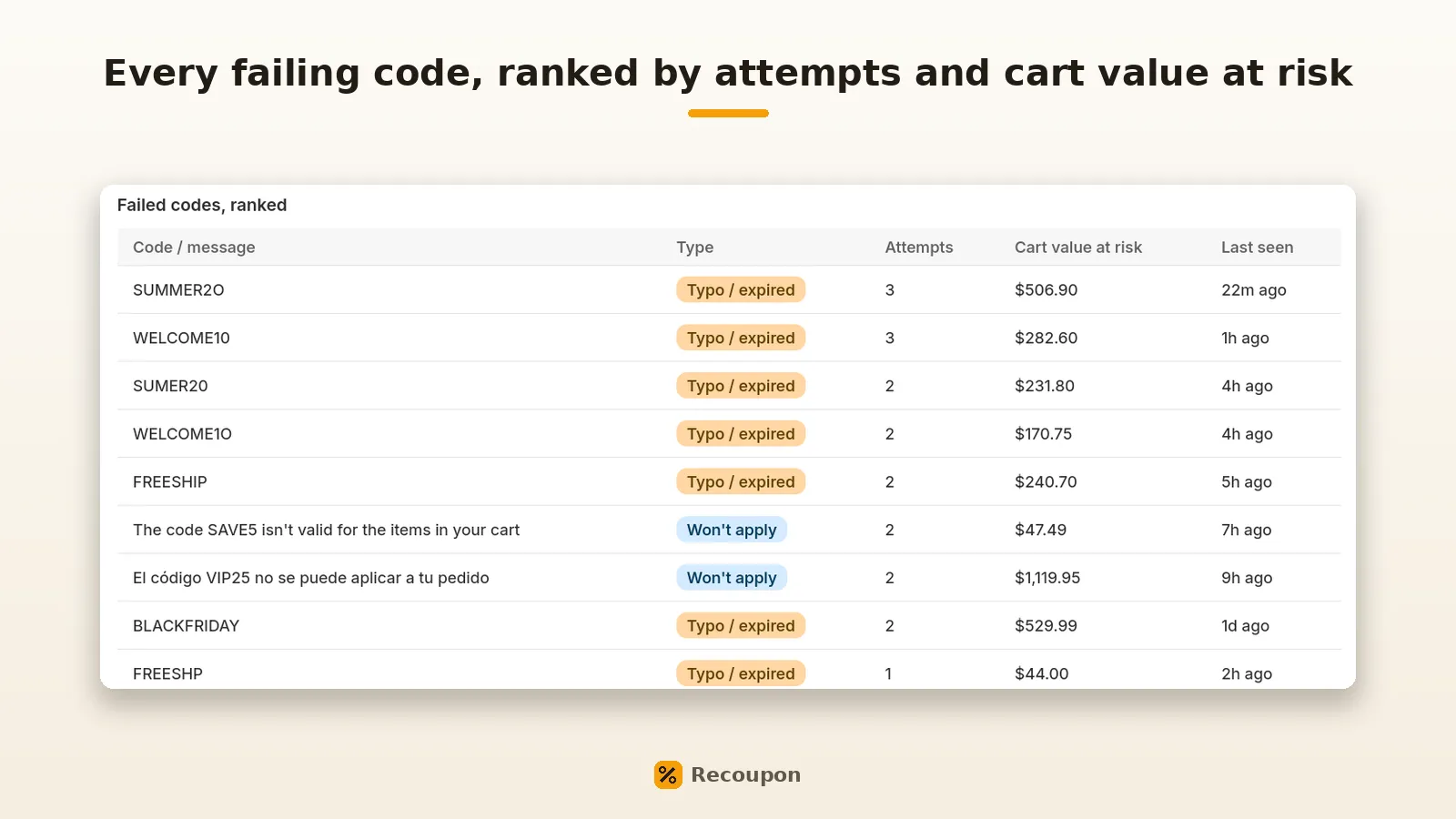Click the page headline about failing codes
The image size is (1456, 819).
728,73
